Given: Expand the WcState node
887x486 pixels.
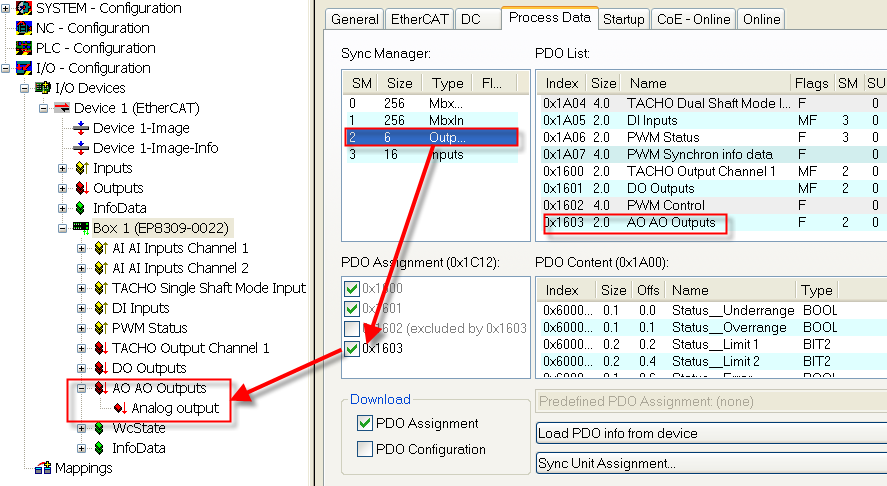Looking at the screenshot, I should 81,428.
